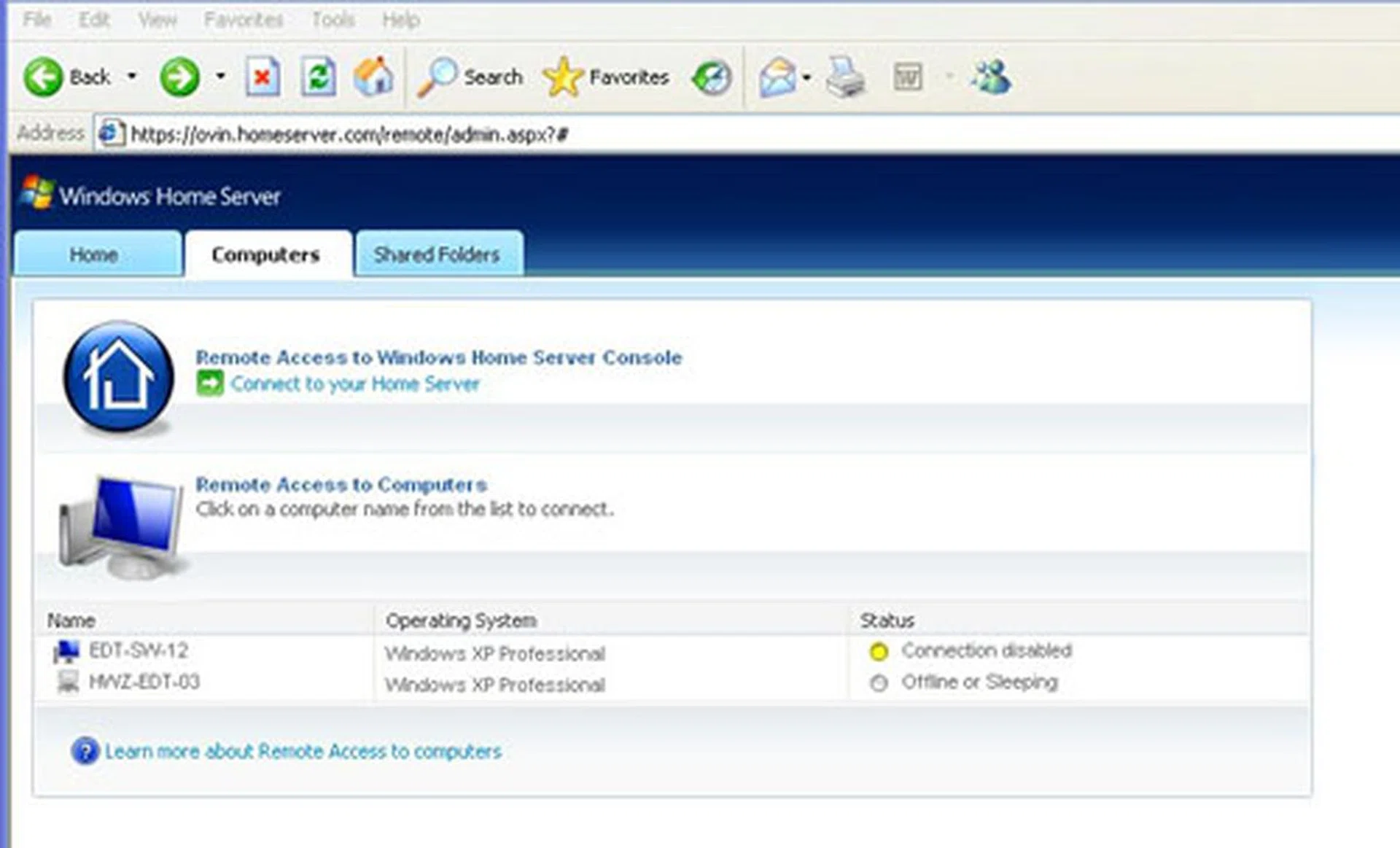The width and height of the screenshot is (1400, 848).
Task: Click the computer icon beside EDT-SW-12
Action: click(68, 651)
